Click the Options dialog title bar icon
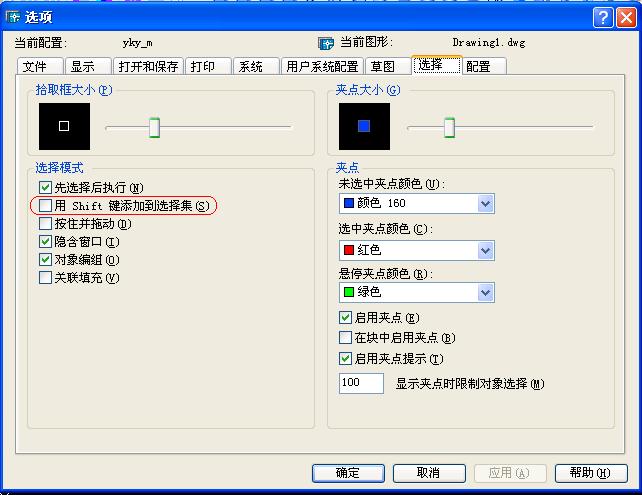The height and width of the screenshot is (495, 642). [13, 17]
